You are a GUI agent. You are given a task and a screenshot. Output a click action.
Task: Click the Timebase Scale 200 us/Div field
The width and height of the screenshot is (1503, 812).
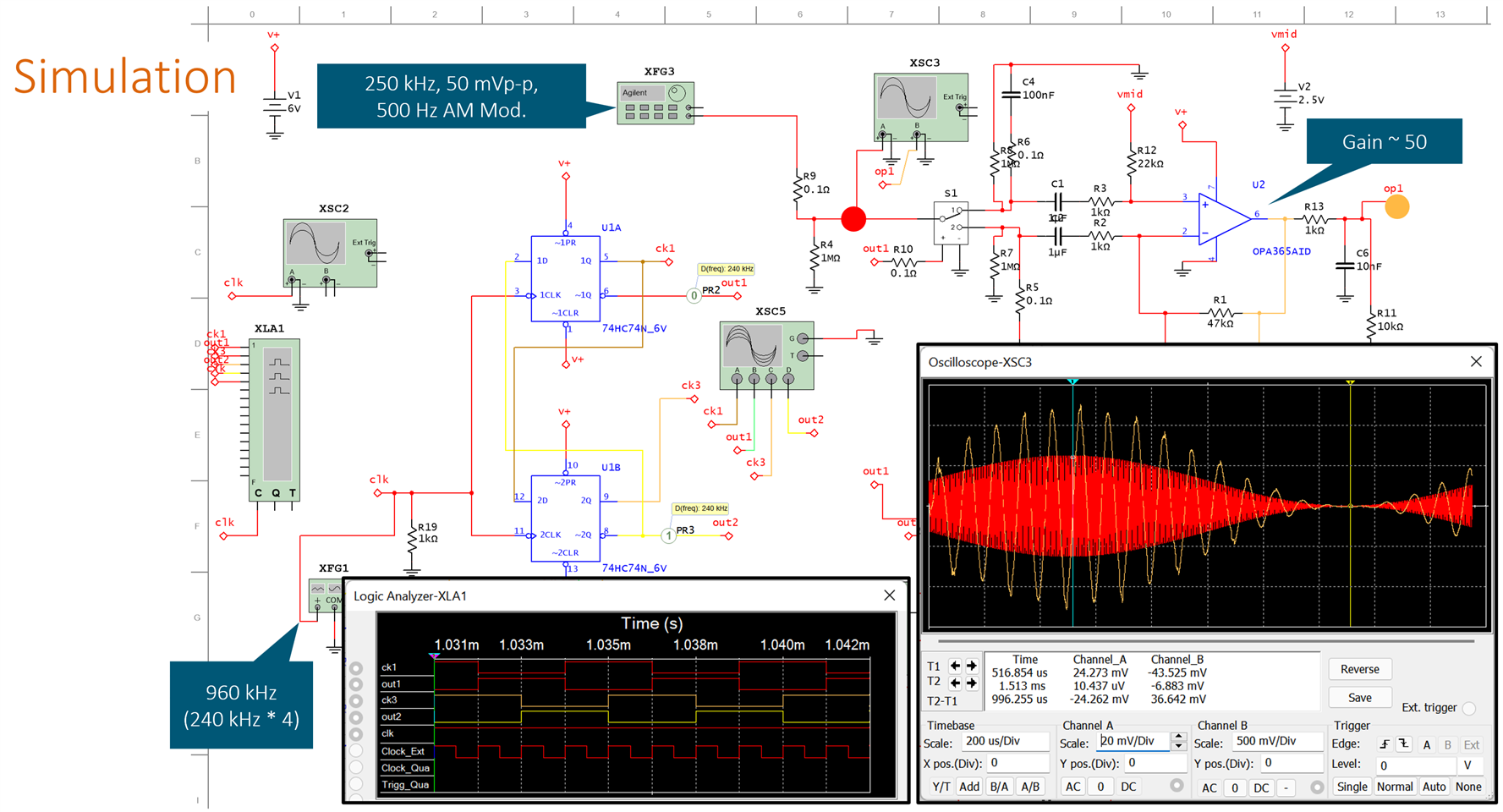point(1005,742)
